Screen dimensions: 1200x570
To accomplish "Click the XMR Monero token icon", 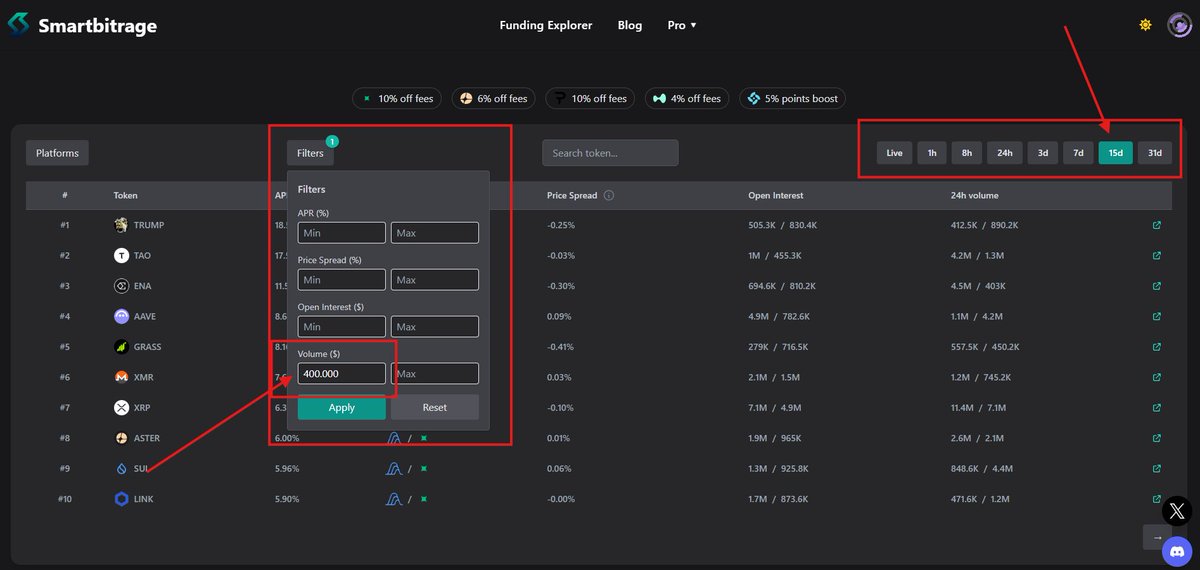I will [x=121, y=377].
